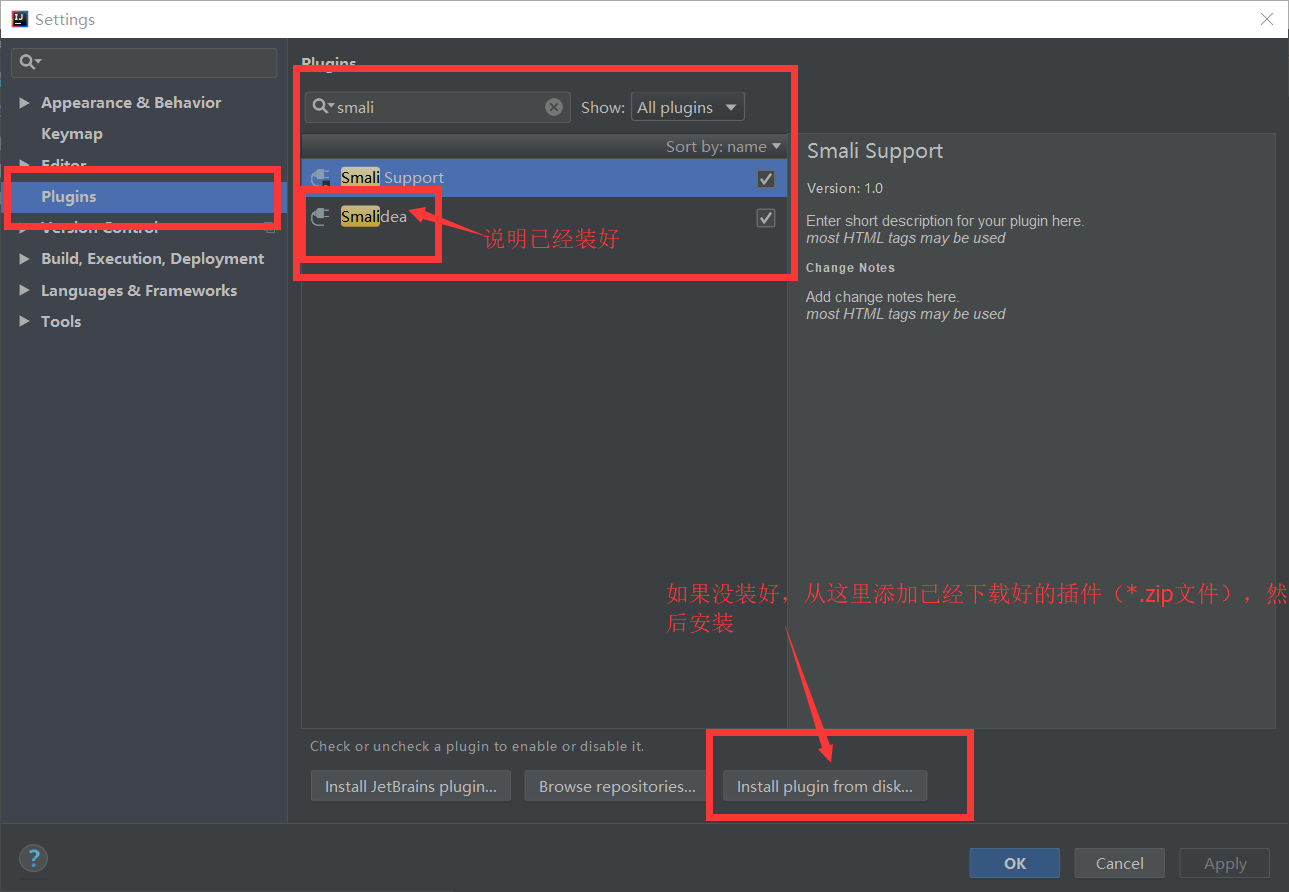
Task: Open the Sort by name dropdown
Action: pos(723,146)
